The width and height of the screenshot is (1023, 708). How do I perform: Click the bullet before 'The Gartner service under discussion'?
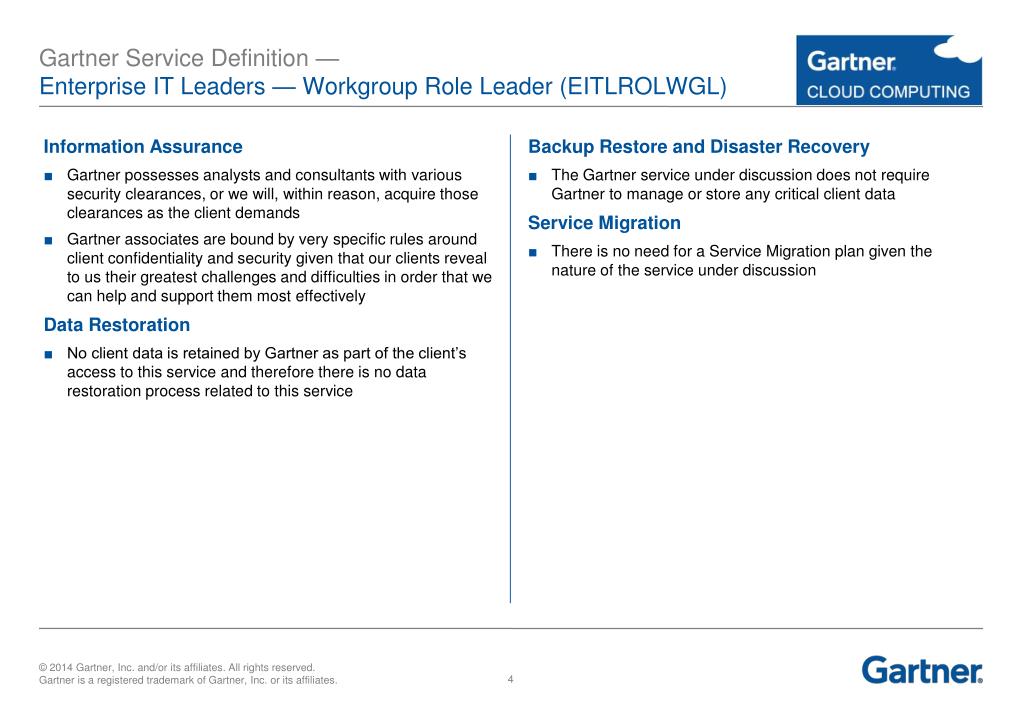click(x=533, y=176)
